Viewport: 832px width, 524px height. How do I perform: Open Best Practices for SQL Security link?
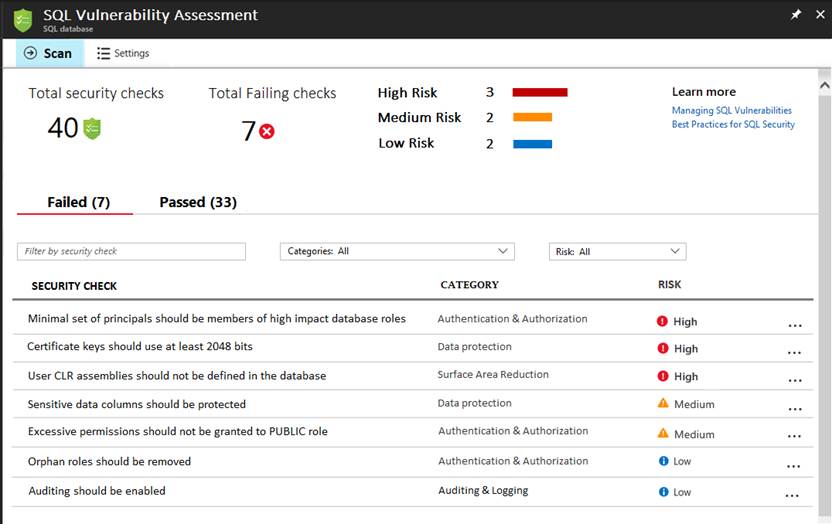pyautogui.click(x=733, y=124)
